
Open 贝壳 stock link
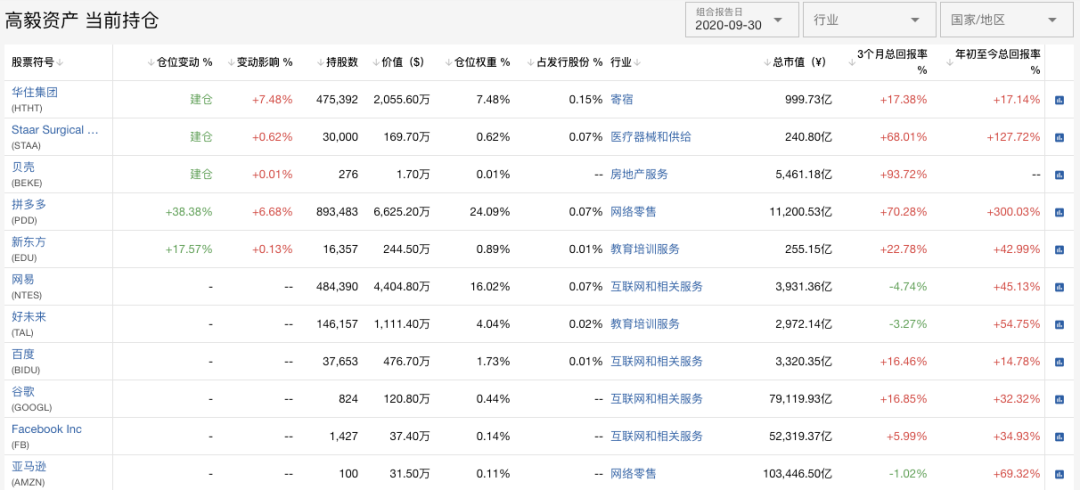tap(23, 167)
